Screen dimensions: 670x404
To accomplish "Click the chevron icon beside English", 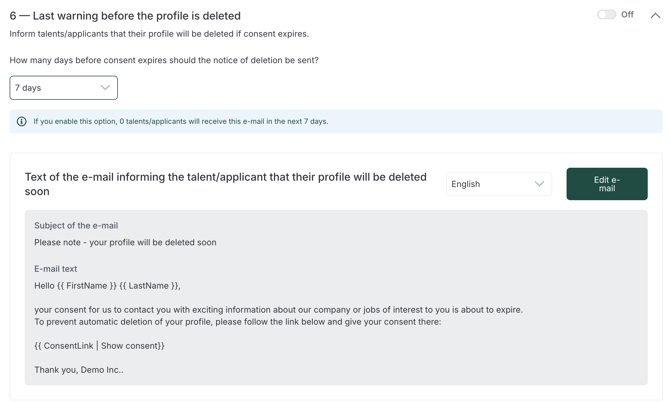I will click(539, 184).
